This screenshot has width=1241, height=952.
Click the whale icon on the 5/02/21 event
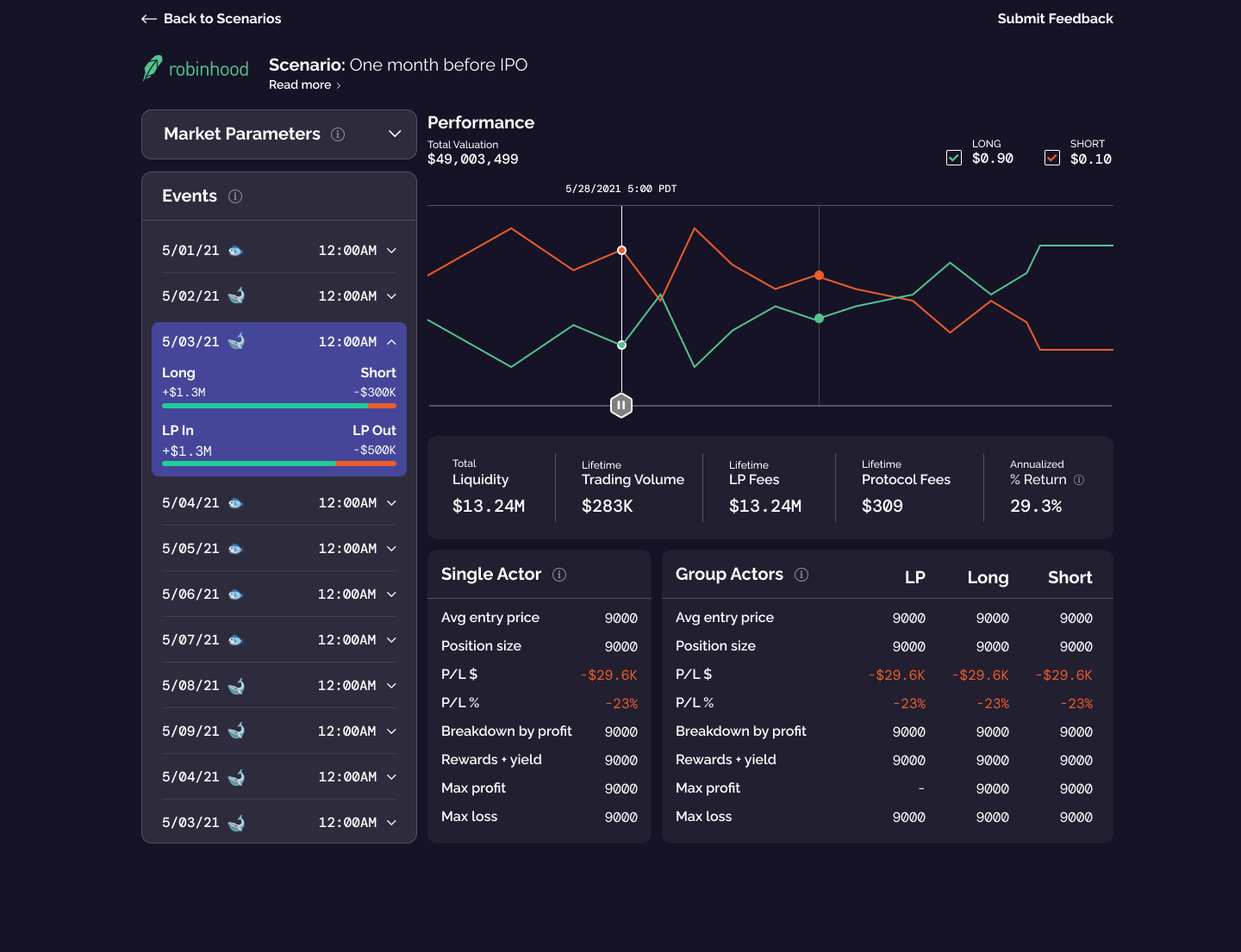(236, 296)
